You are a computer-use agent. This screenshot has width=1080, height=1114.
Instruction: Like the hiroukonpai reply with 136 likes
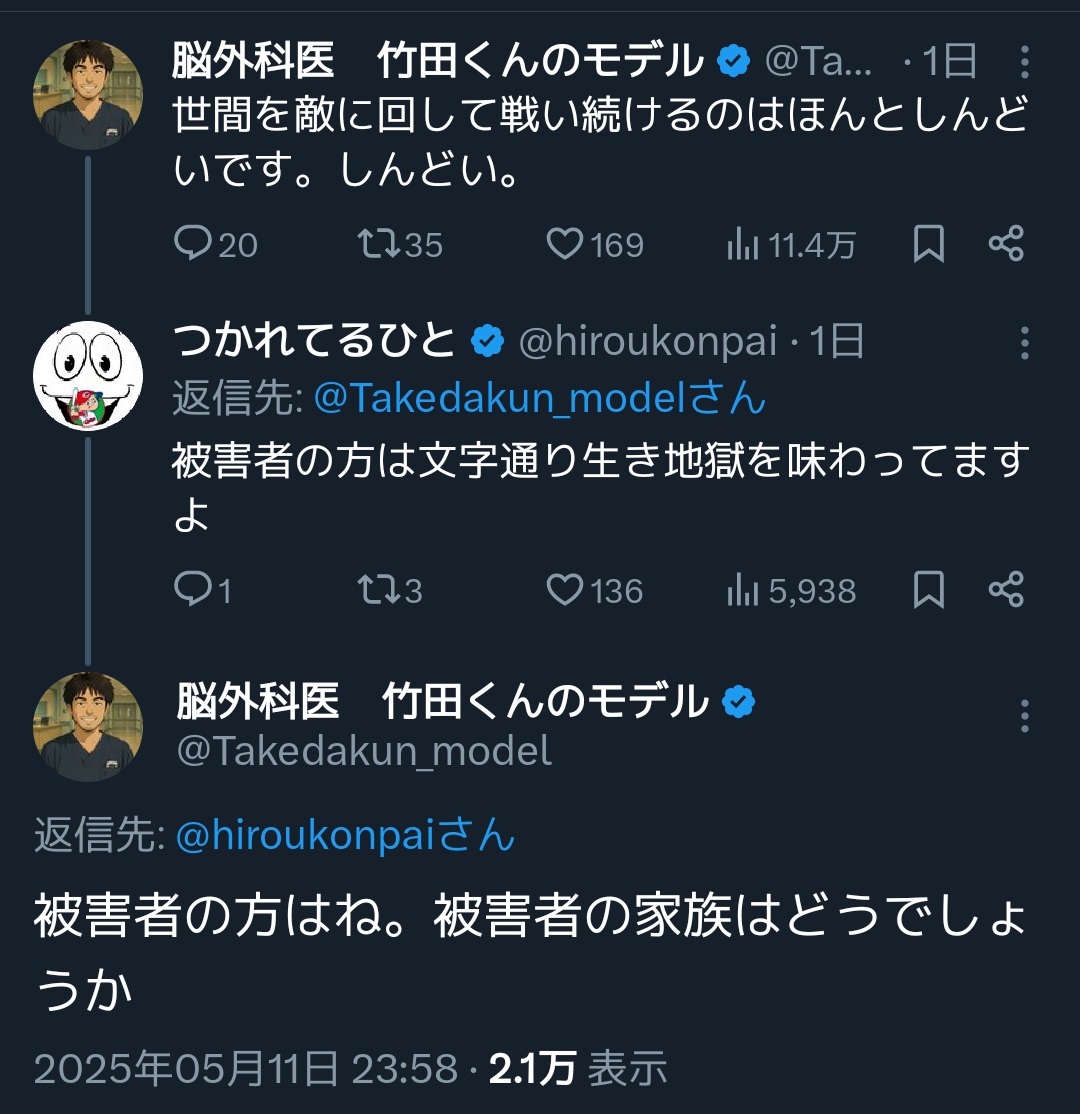(566, 590)
